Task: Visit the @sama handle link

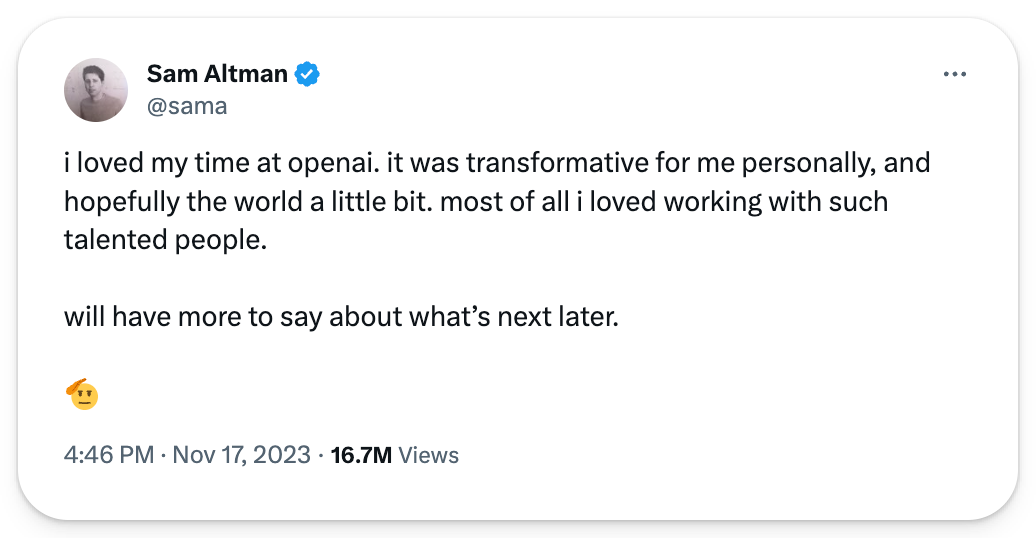Action: click(x=187, y=105)
